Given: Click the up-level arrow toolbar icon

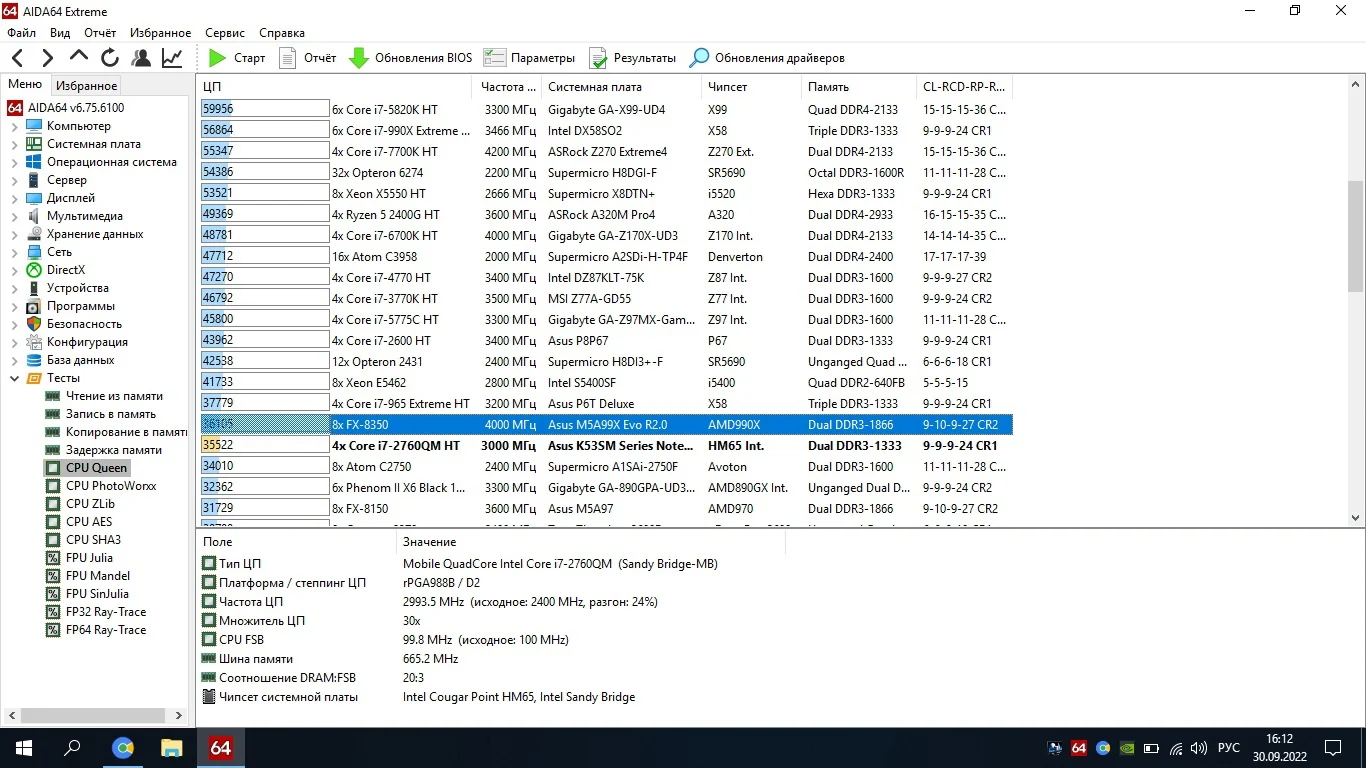Looking at the screenshot, I should pyautogui.click(x=79, y=58).
